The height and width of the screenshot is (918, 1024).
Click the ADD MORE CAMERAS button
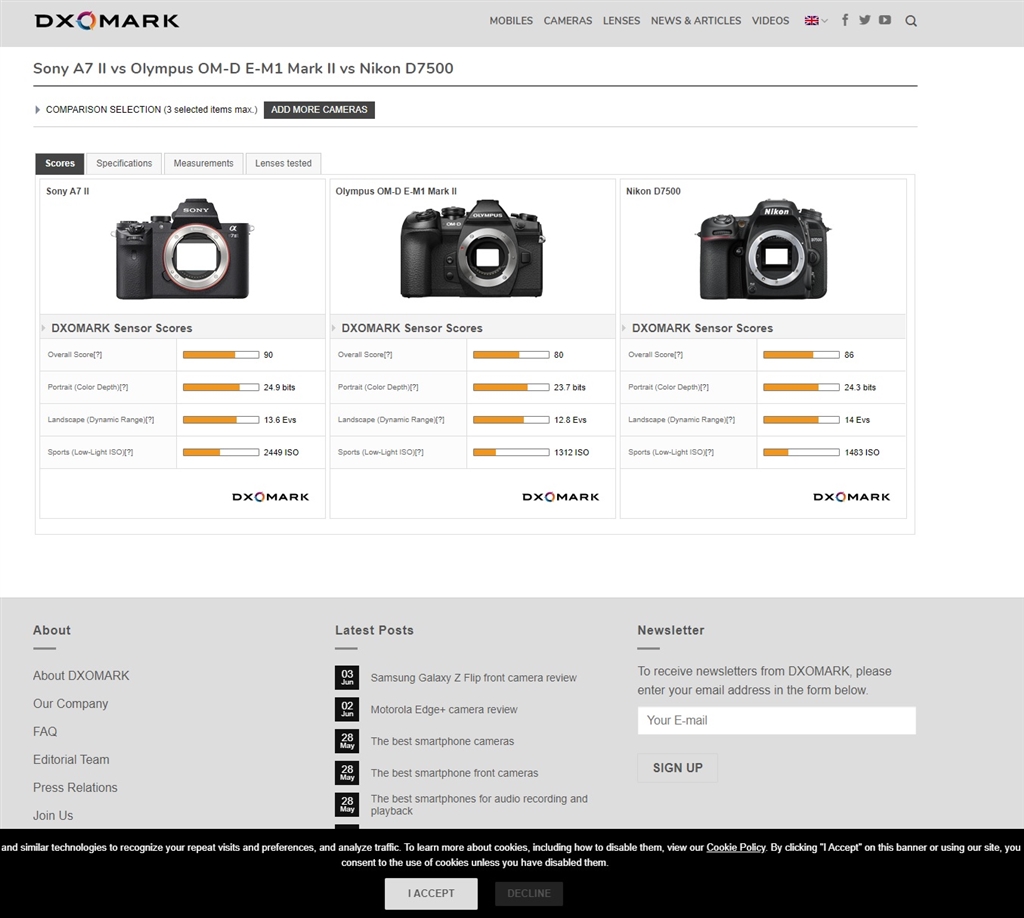[x=319, y=110]
